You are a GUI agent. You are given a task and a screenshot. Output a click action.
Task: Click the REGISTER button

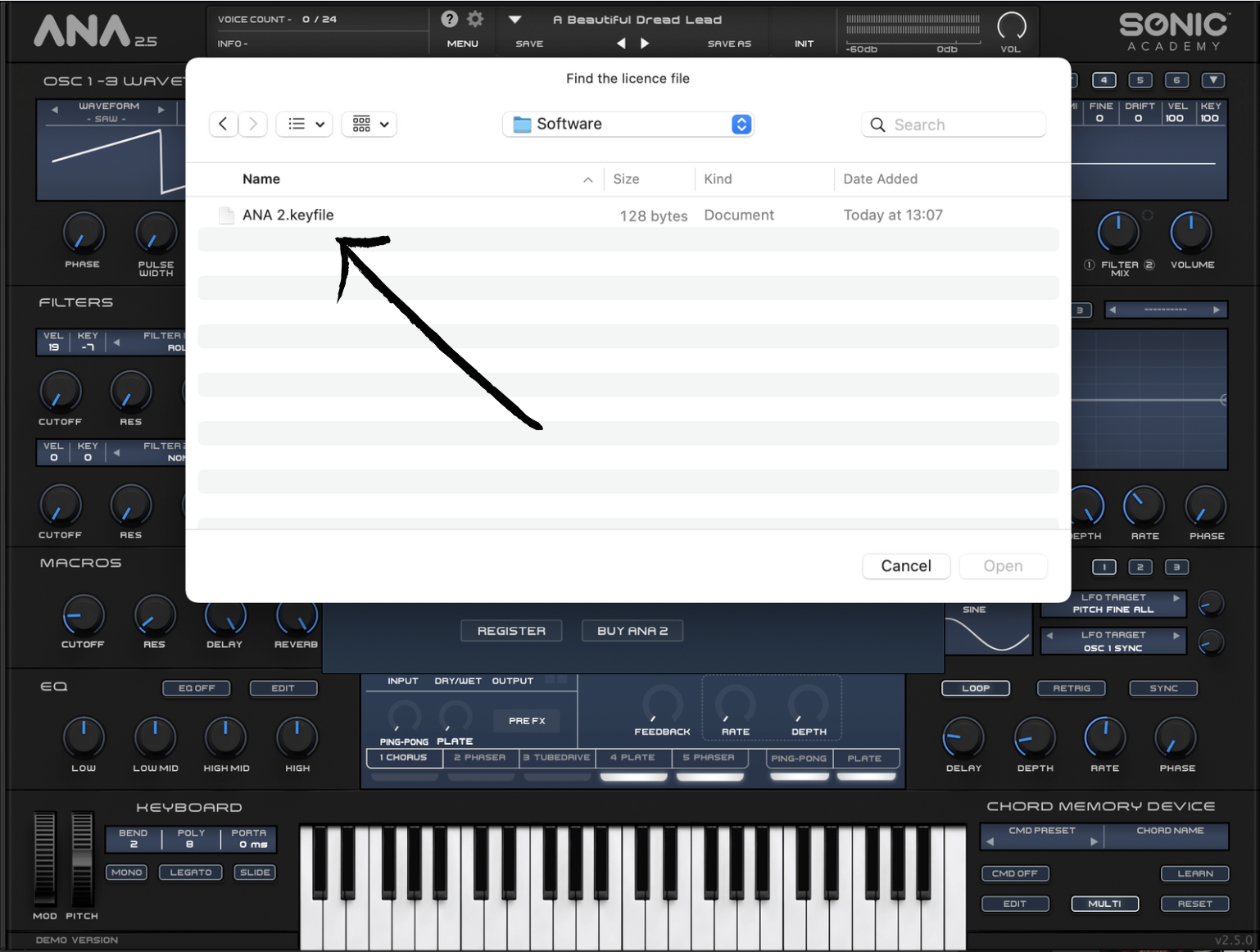[x=511, y=631]
